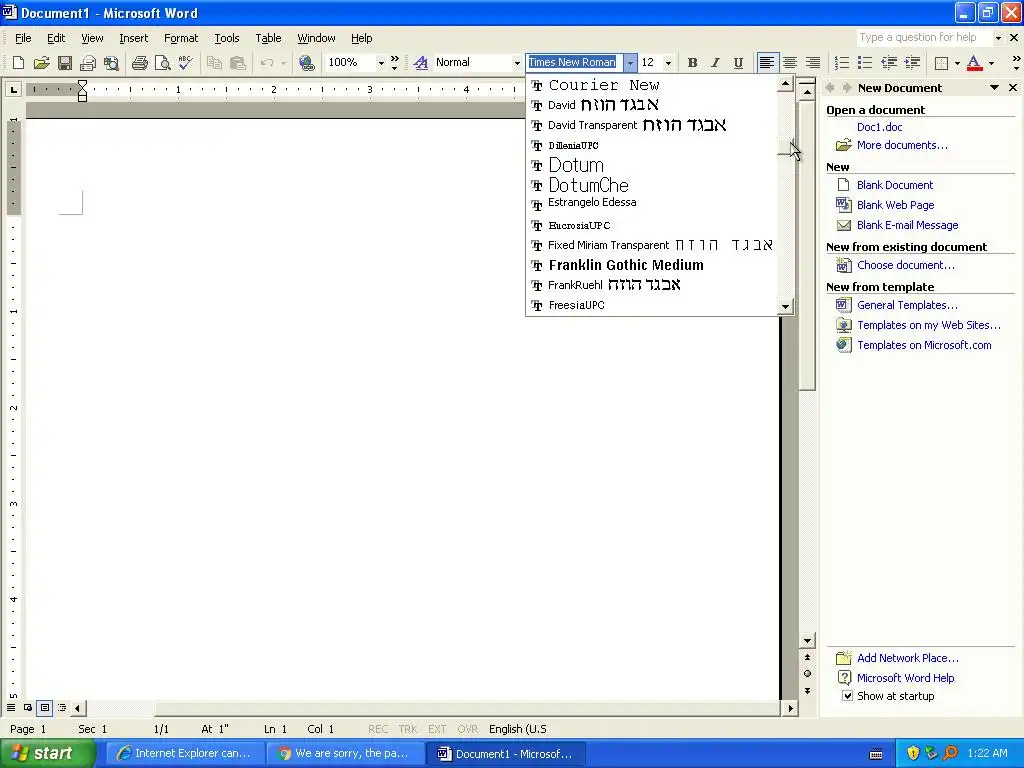Viewport: 1024px width, 768px height.
Task: Open the Styles and Formatting icon
Action: 421,63
